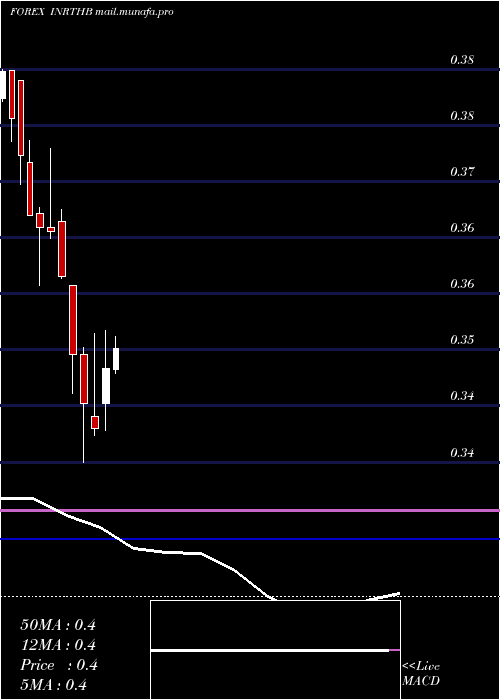Click the bright blue horizontal indicator line

click(250, 539)
